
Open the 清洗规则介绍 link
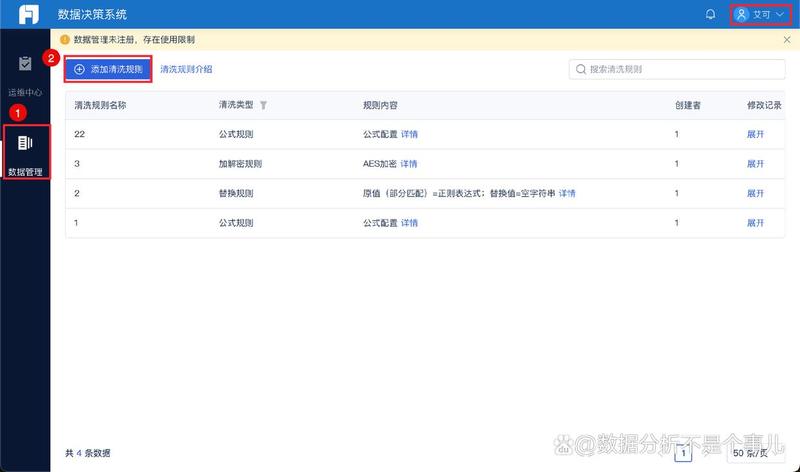tap(186, 69)
